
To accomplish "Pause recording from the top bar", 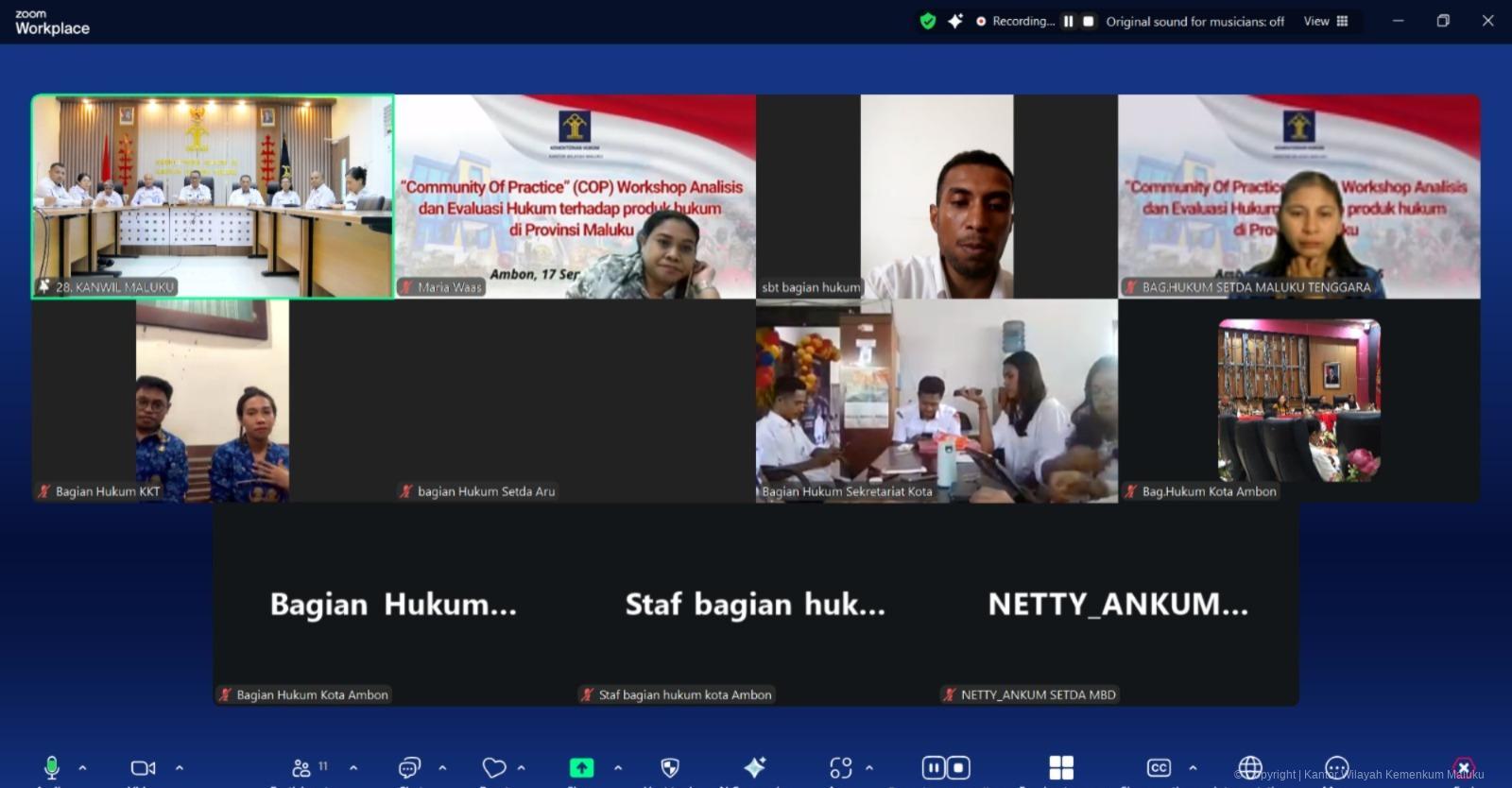I will (1068, 21).
